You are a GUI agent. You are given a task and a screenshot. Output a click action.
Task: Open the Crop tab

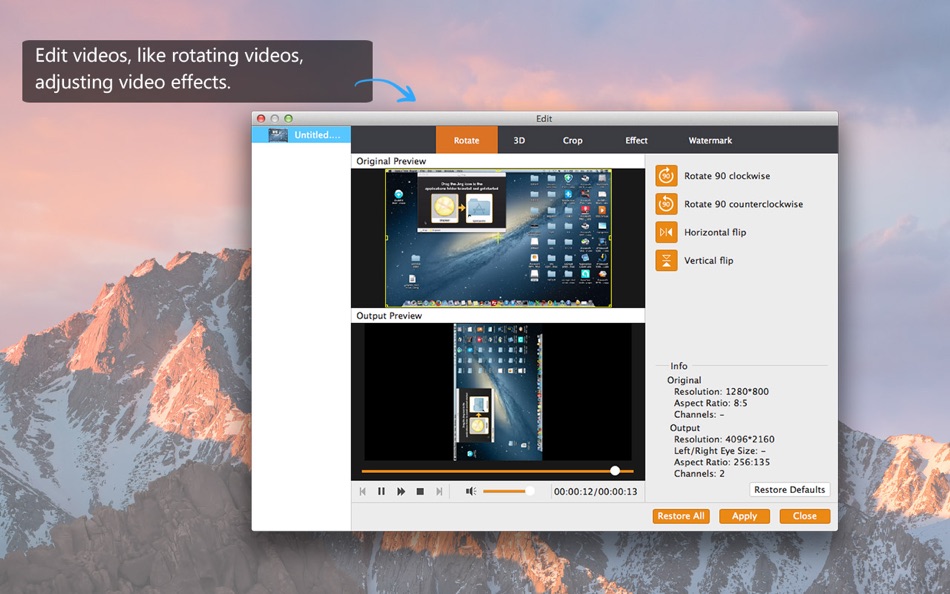(572, 140)
